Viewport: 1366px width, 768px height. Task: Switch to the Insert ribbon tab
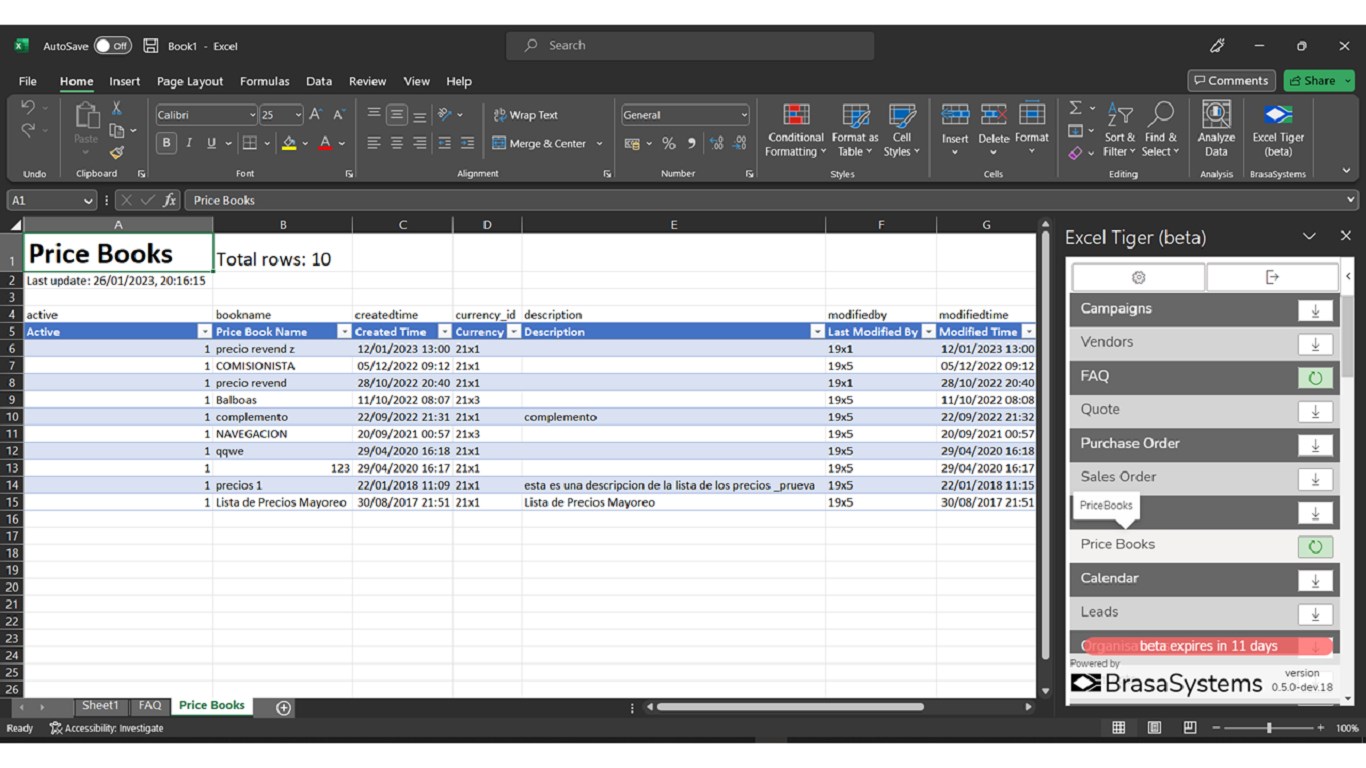click(x=124, y=81)
